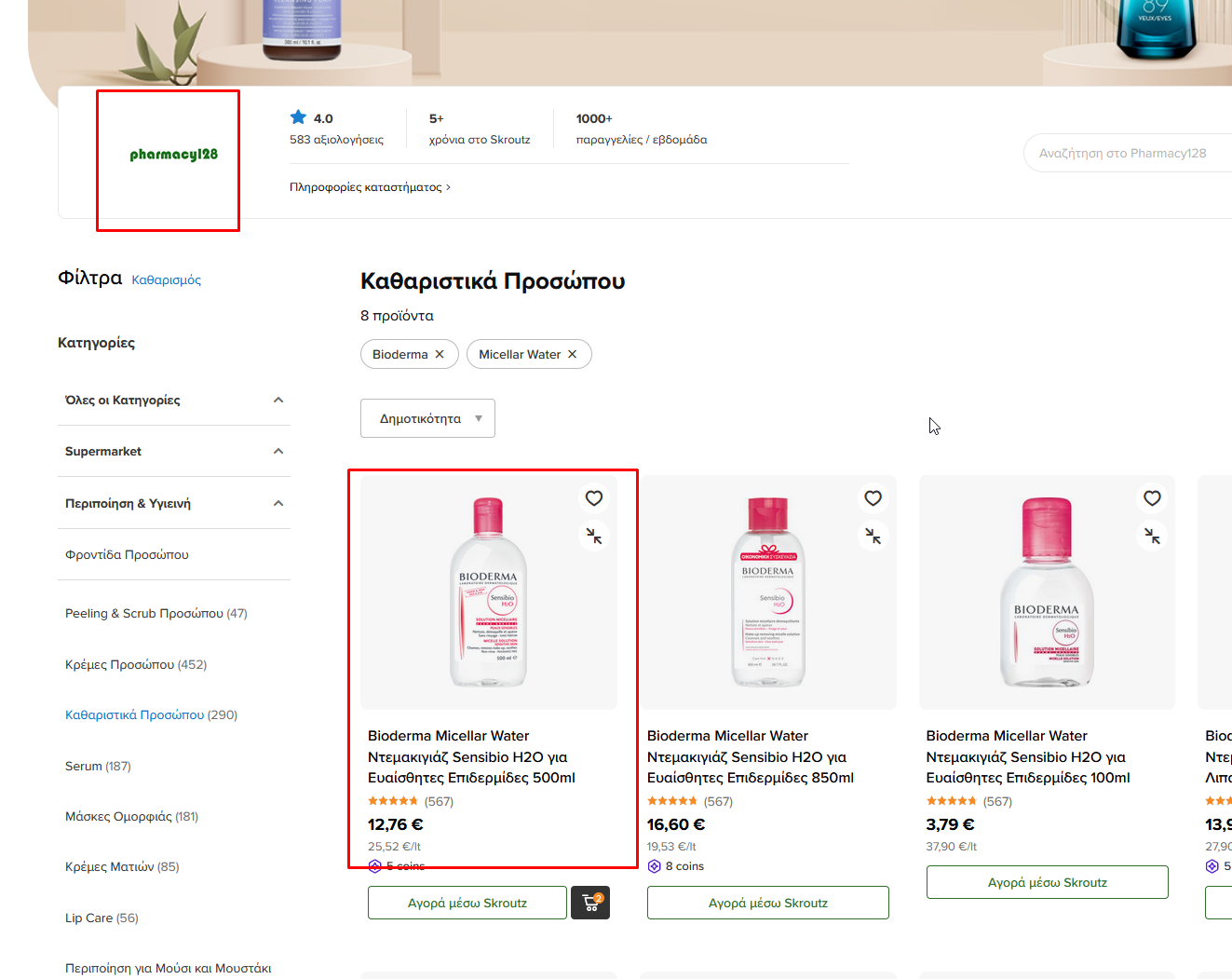Remove the Bioderma filter chip
The image size is (1232, 979).
point(440,354)
